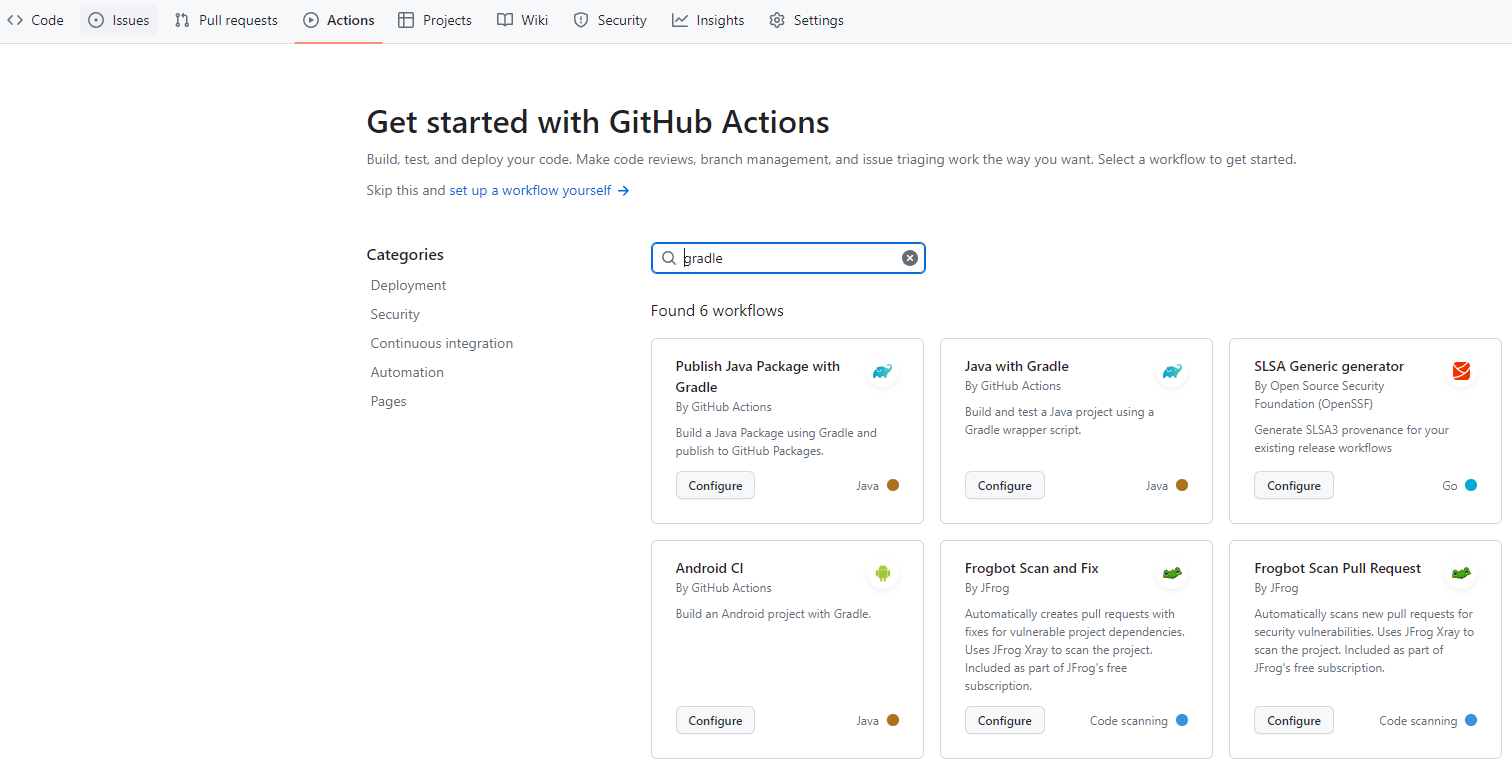The image size is (1512, 774).
Task: Open the repository Settings tab
Action: coord(806,20)
